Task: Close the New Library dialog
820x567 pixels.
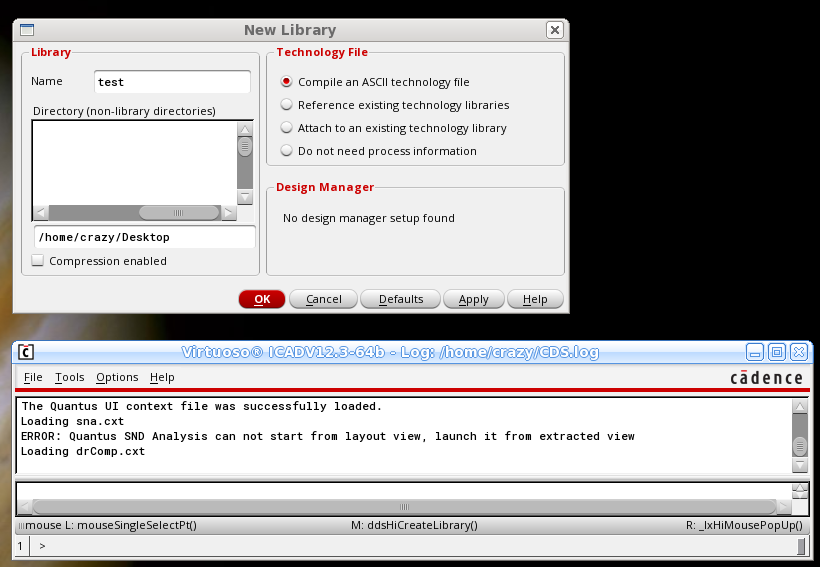Action: coord(555,30)
